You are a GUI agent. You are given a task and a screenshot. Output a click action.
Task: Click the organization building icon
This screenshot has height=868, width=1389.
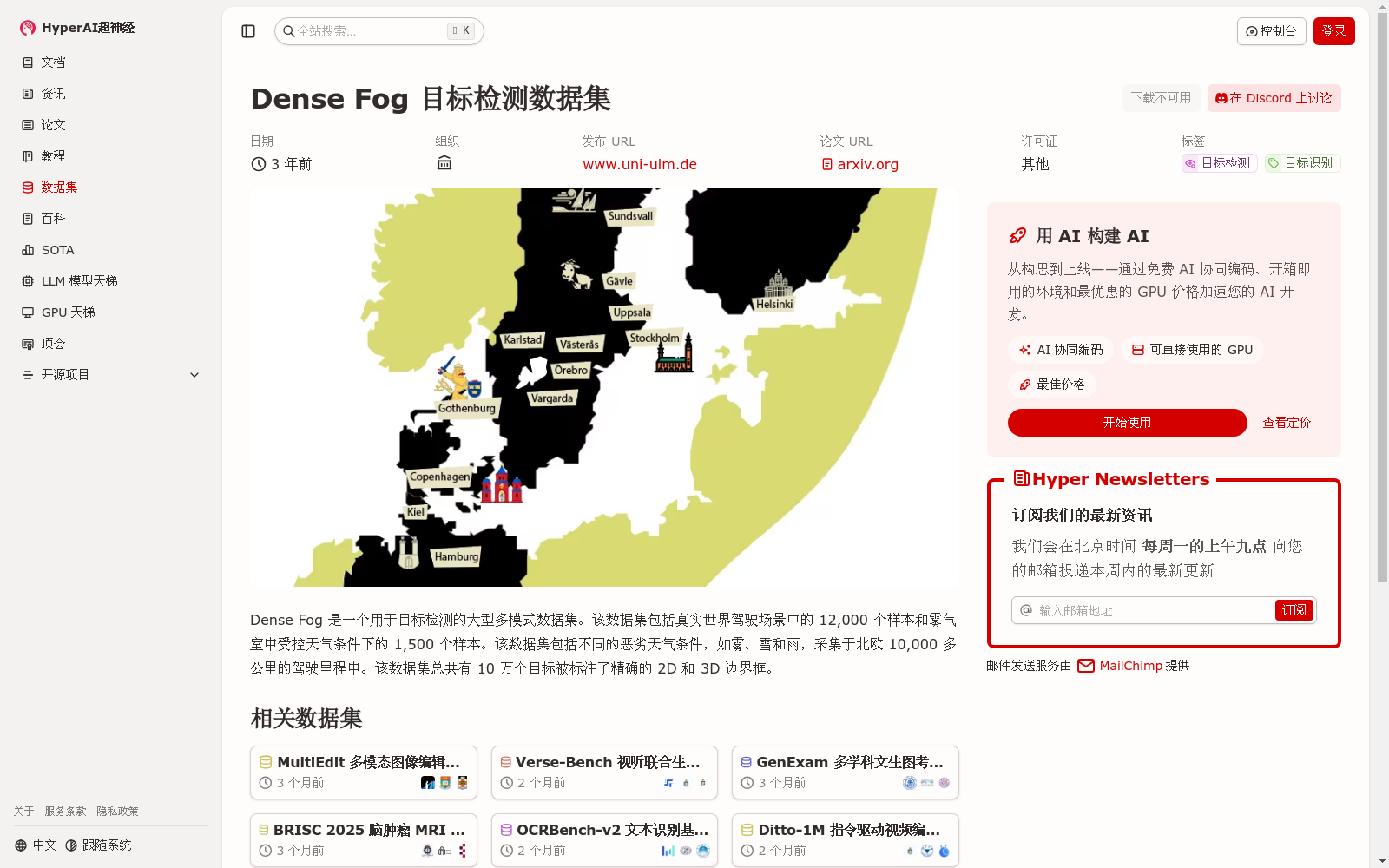(444, 163)
